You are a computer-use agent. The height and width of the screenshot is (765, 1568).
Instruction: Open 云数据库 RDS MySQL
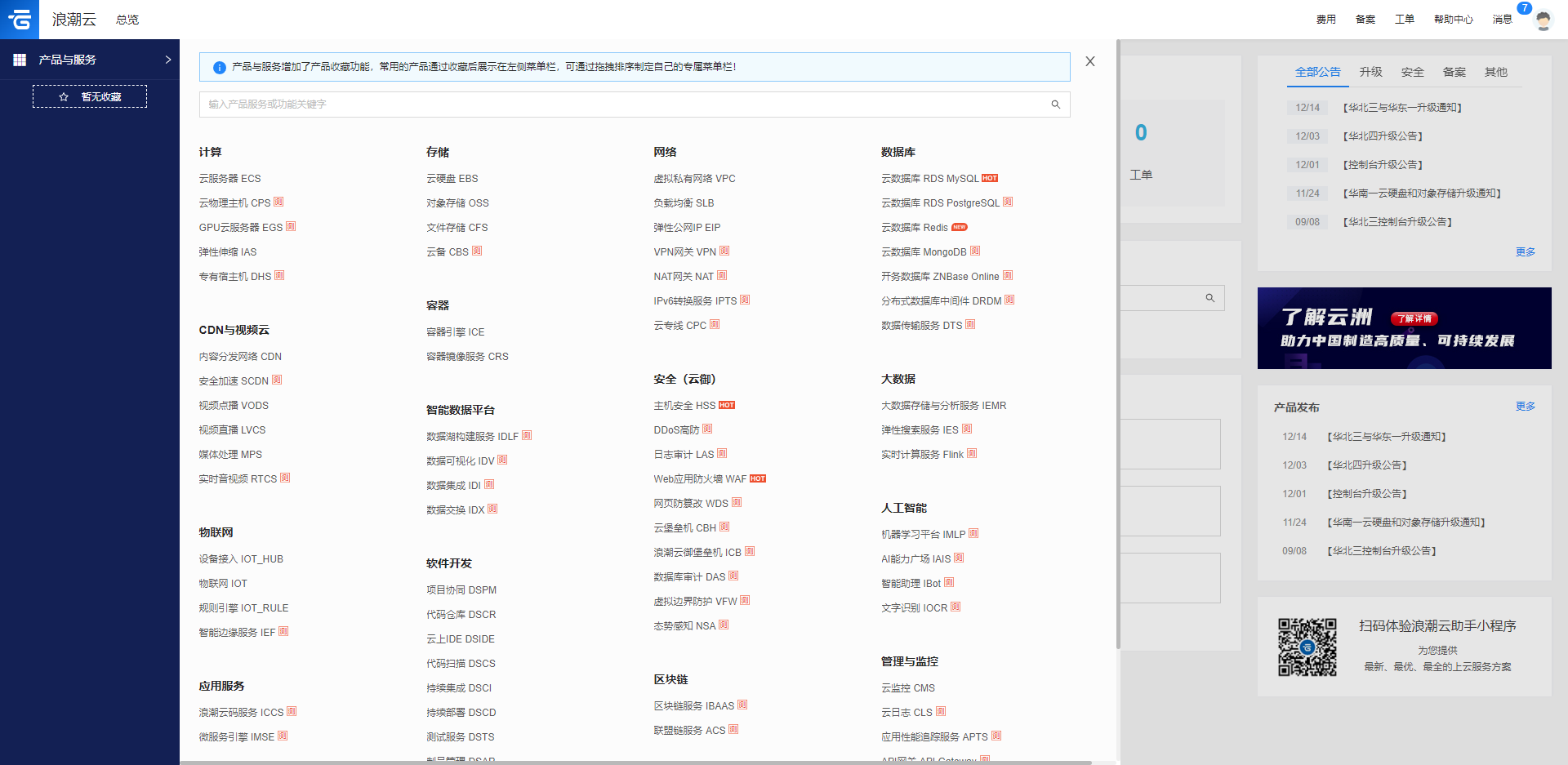point(930,178)
